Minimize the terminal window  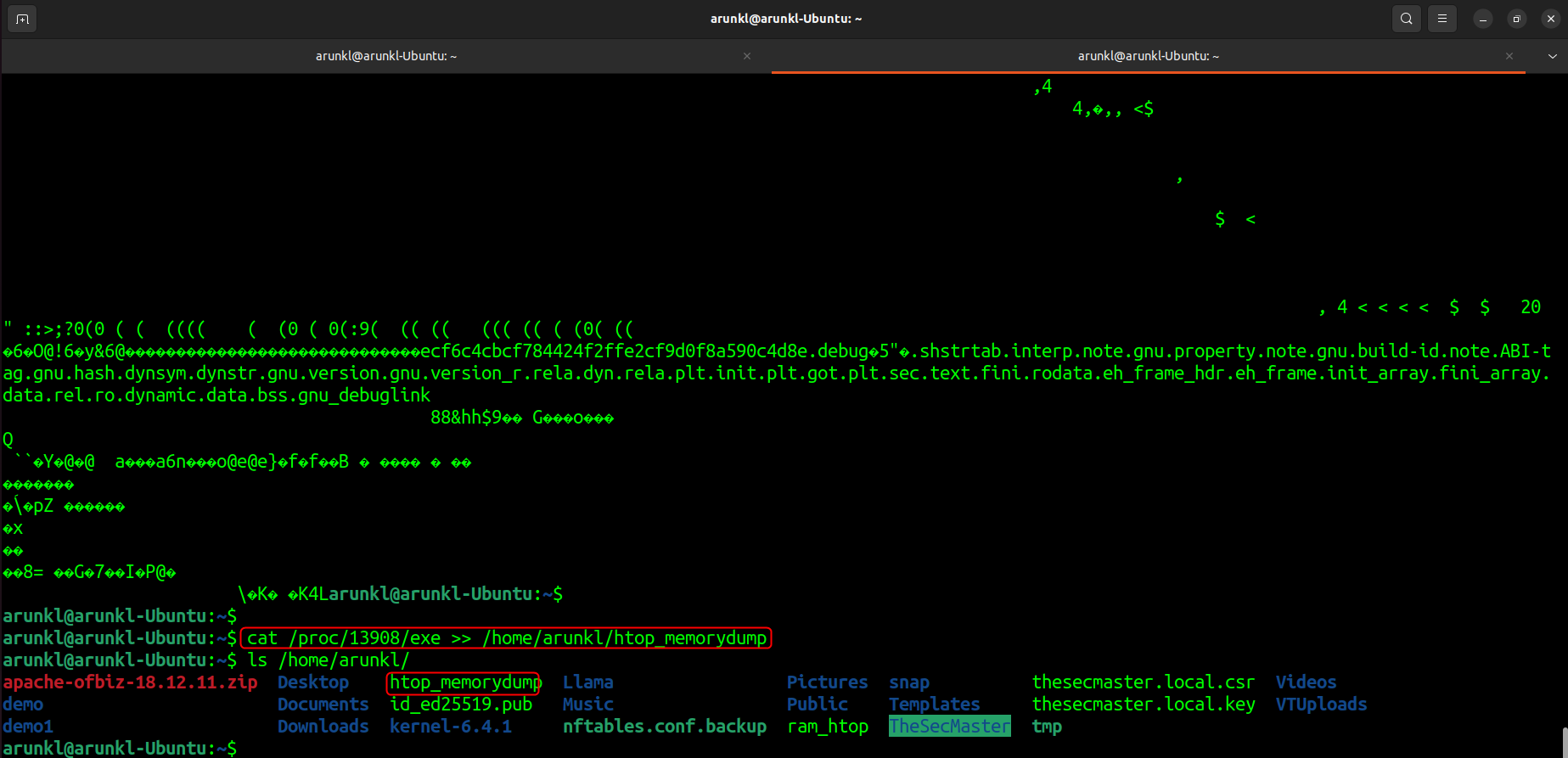[1483, 19]
